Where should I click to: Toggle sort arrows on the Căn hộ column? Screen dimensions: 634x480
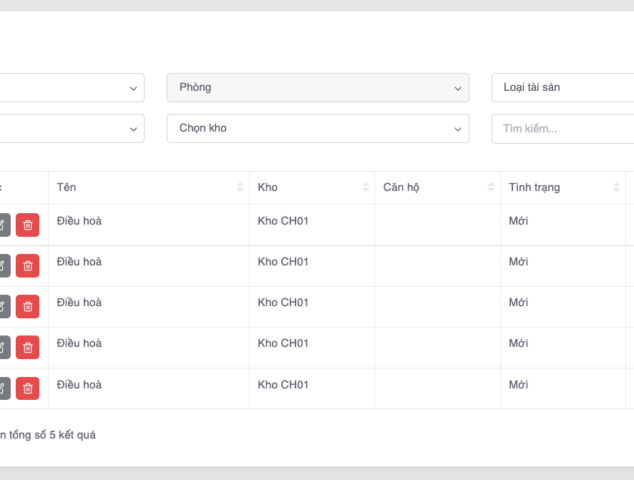tap(491, 188)
